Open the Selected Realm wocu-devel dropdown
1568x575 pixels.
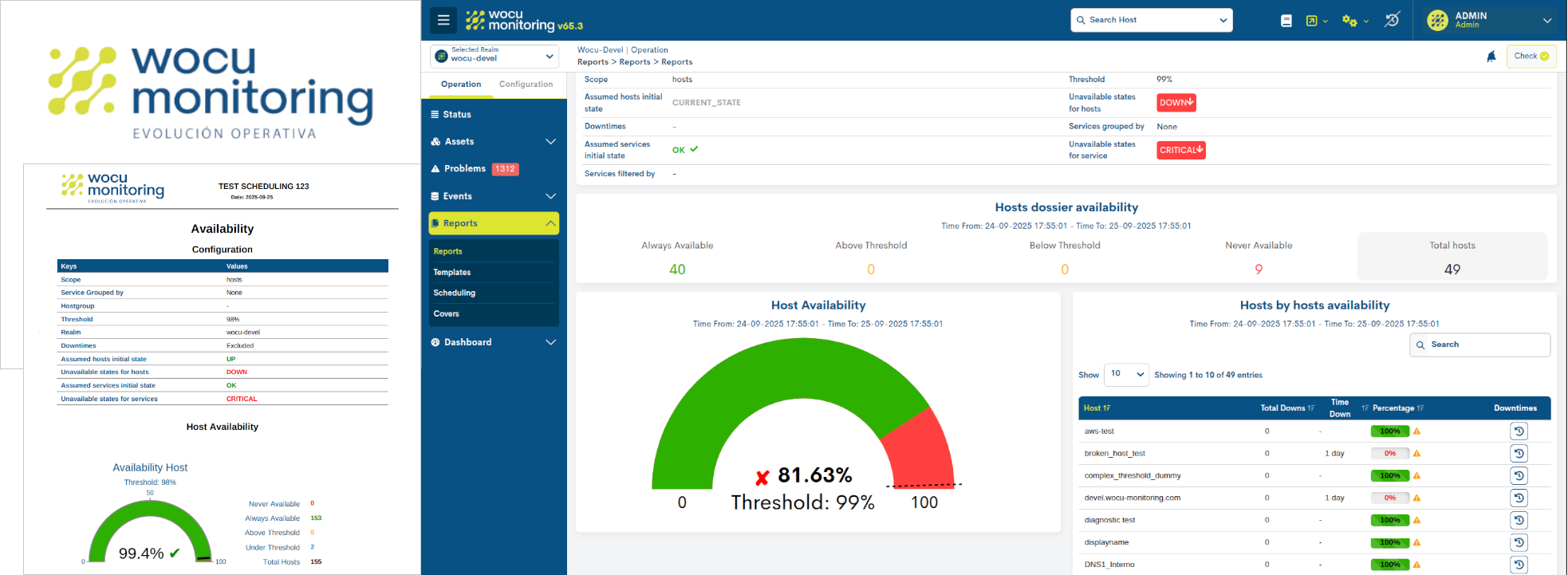(494, 56)
